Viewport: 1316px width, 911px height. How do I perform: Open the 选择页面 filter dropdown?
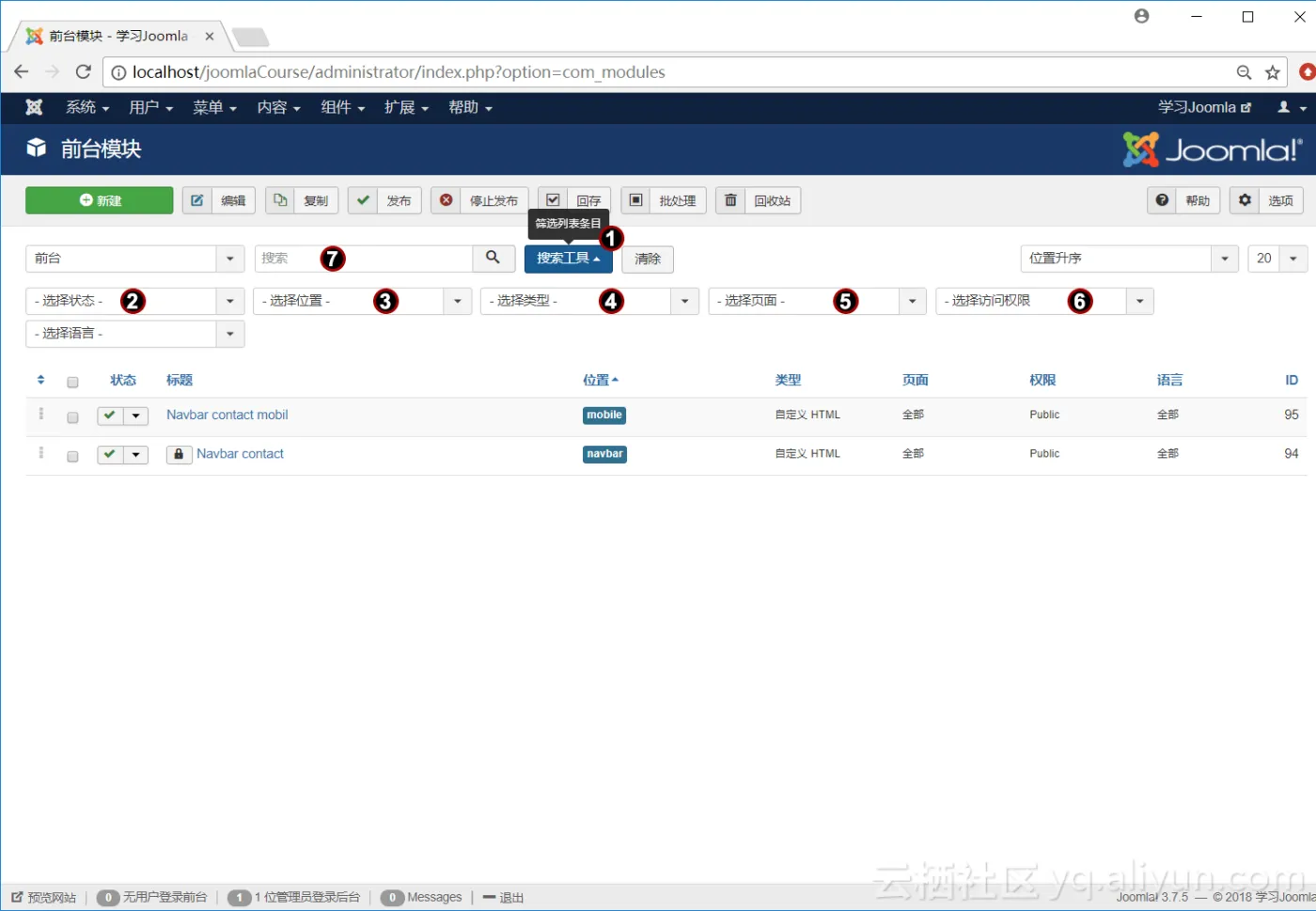pyautogui.click(x=817, y=301)
